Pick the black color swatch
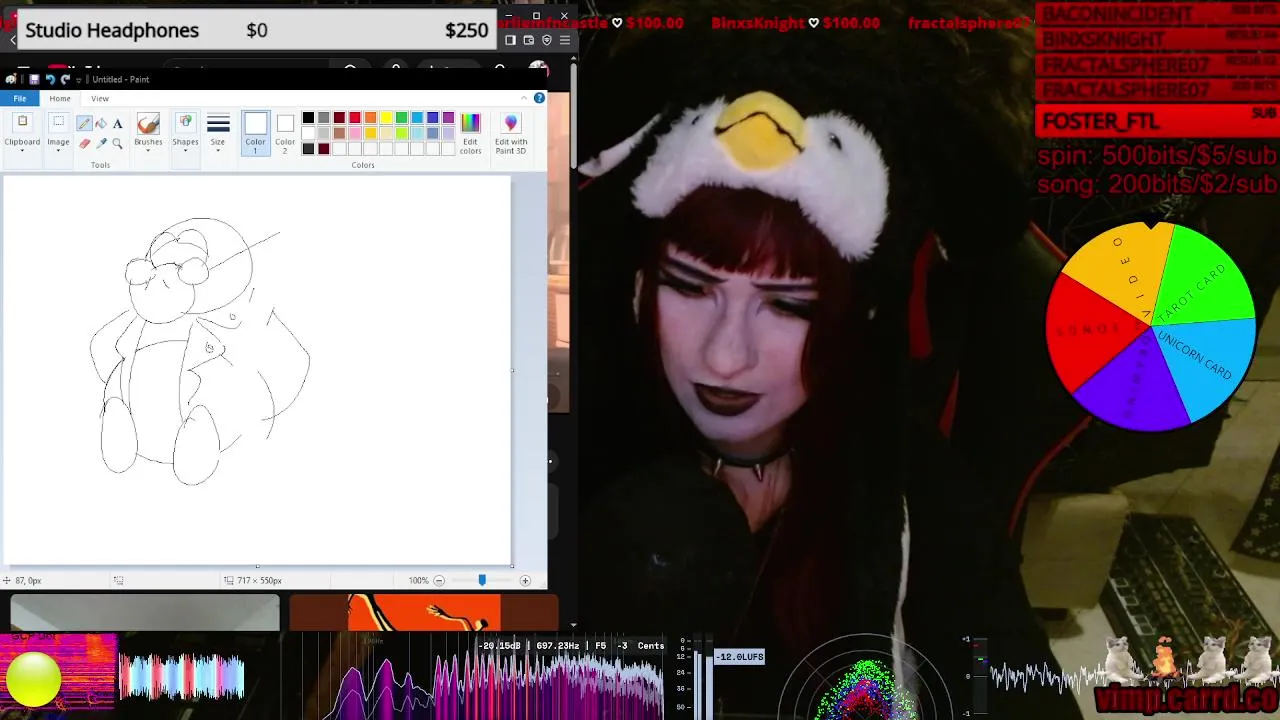The height and width of the screenshot is (720, 1280). click(308, 118)
